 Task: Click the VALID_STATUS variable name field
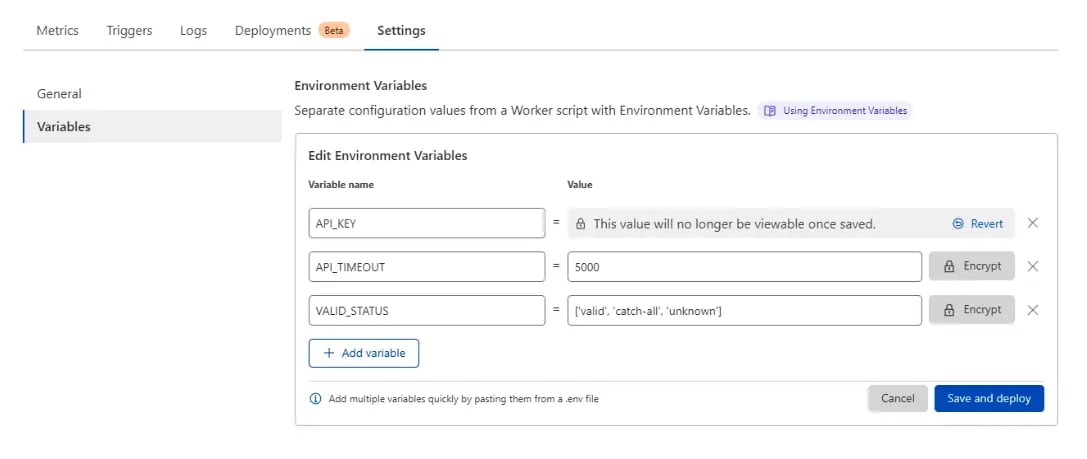pyautogui.click(x=426, y=311)
